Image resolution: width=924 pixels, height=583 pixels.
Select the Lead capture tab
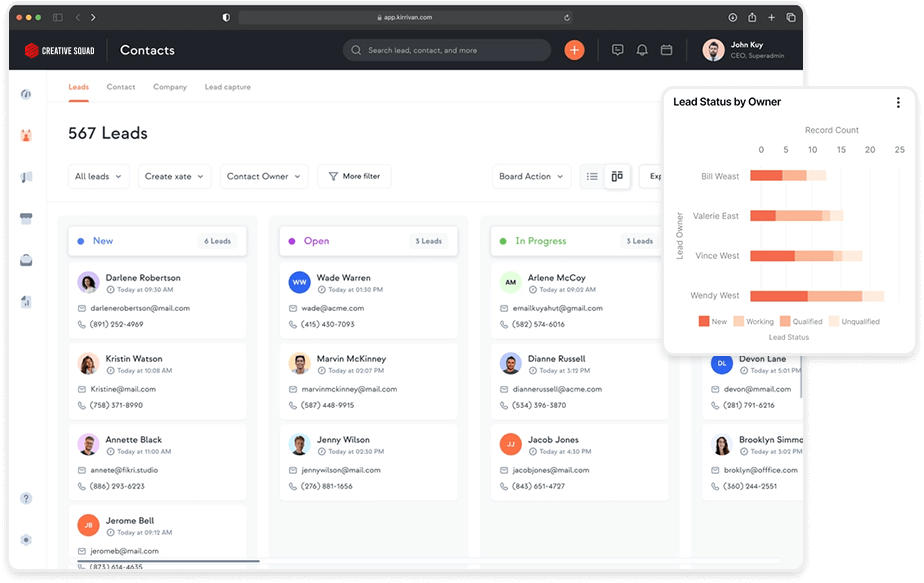(227, 87)
